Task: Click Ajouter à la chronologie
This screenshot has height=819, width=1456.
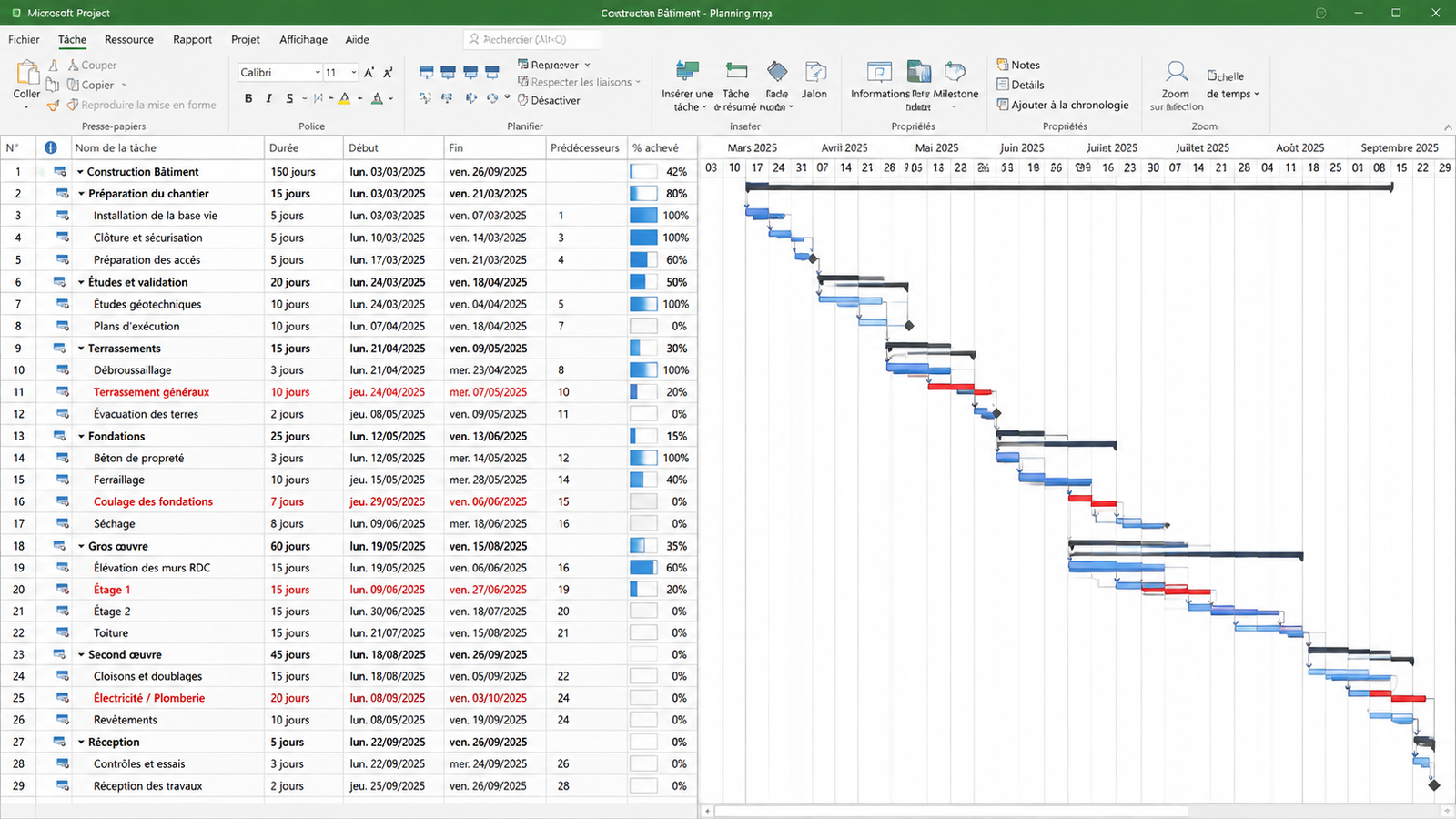Action: 1063,105
